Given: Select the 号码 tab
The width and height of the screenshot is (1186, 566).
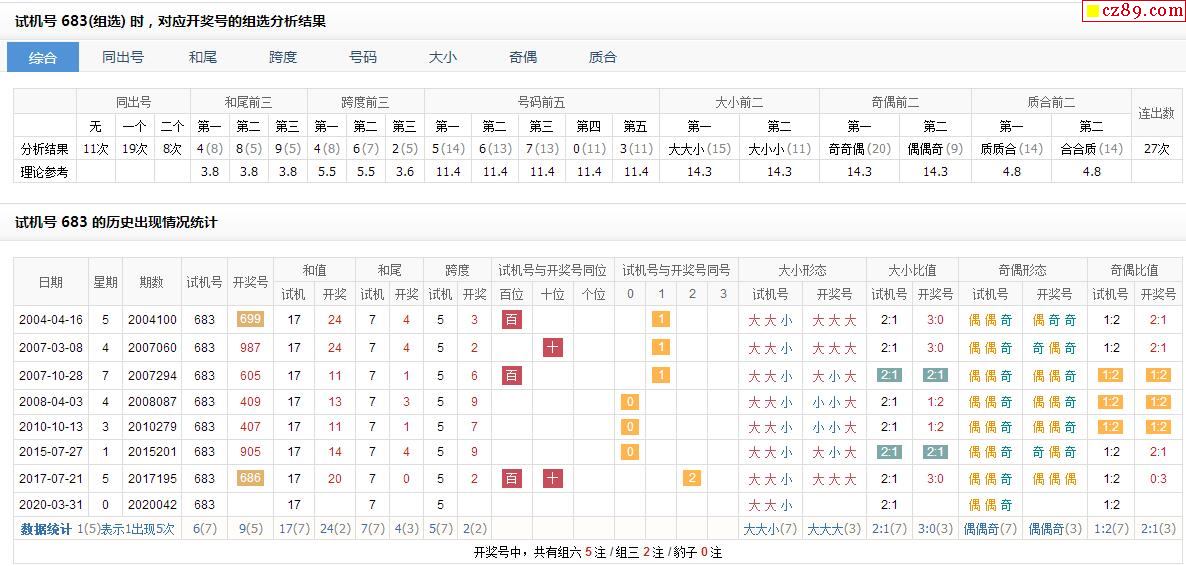Looking at the screenshot, I should coord(363,57).
